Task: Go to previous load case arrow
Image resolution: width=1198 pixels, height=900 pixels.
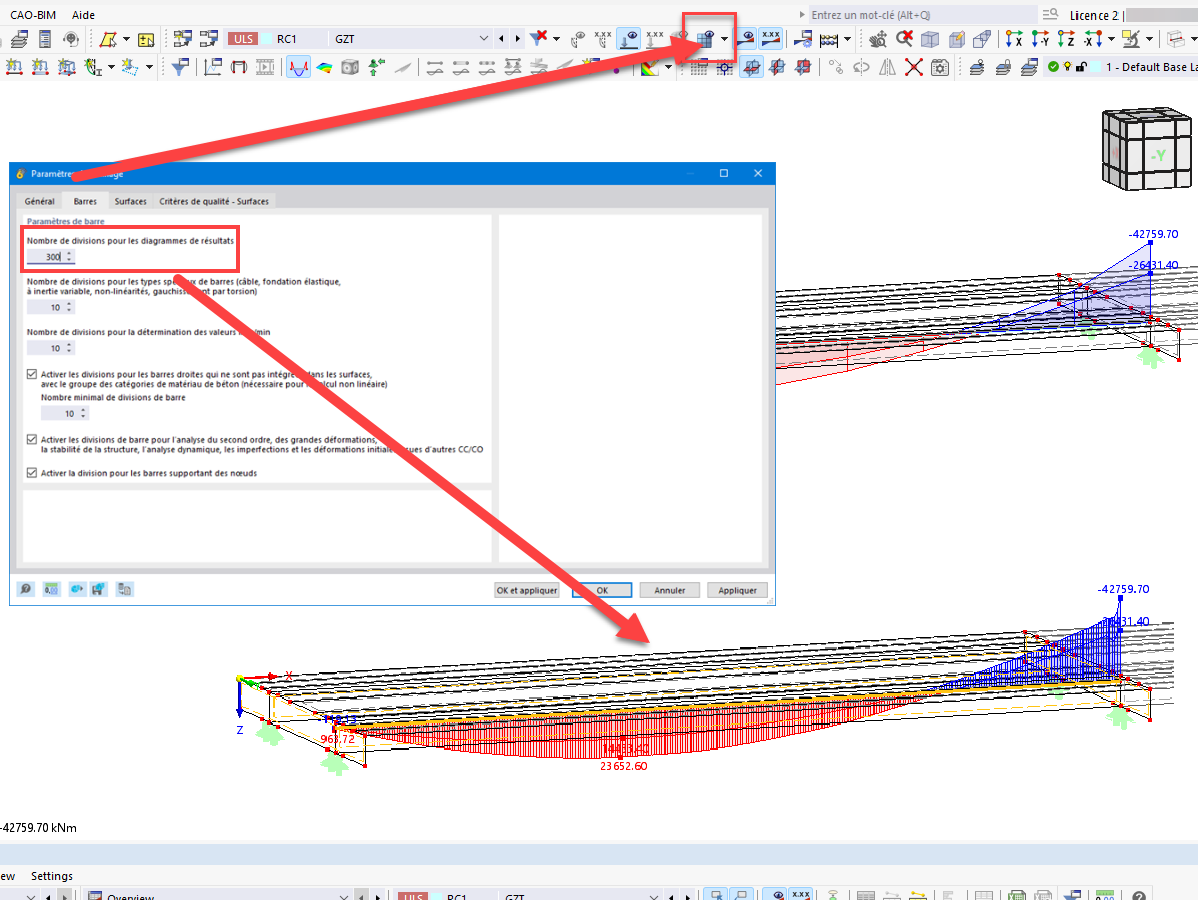Action: tap(501, 38)
